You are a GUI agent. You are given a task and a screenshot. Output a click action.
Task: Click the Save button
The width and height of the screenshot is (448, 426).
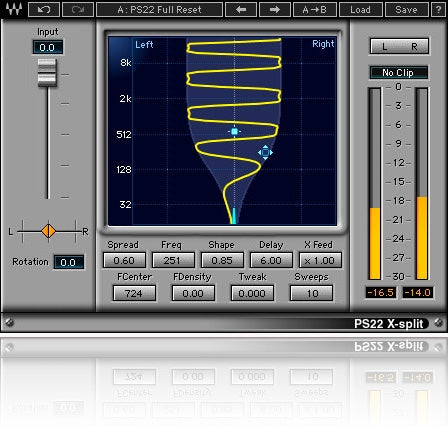pyautogui.click(x=406, y=10)
